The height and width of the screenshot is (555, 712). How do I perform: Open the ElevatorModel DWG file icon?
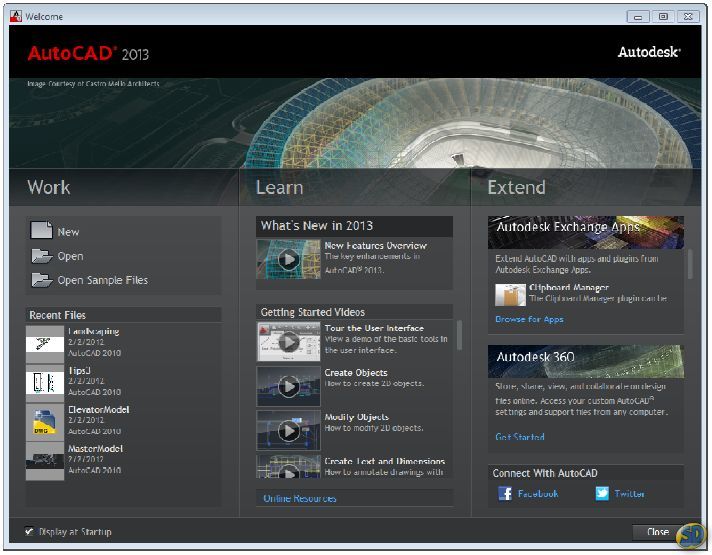(45, 422)
